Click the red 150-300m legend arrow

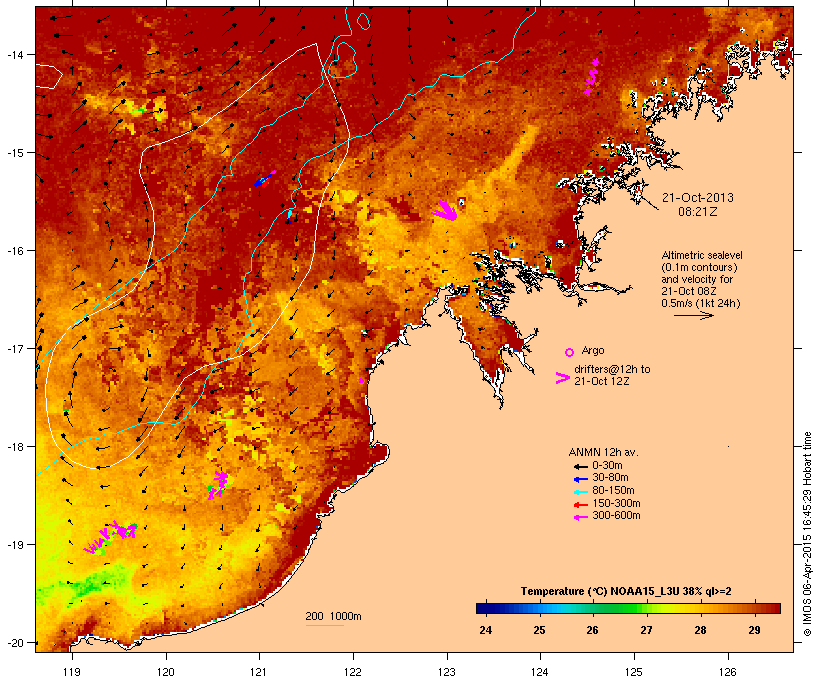[x=580, y=504]
